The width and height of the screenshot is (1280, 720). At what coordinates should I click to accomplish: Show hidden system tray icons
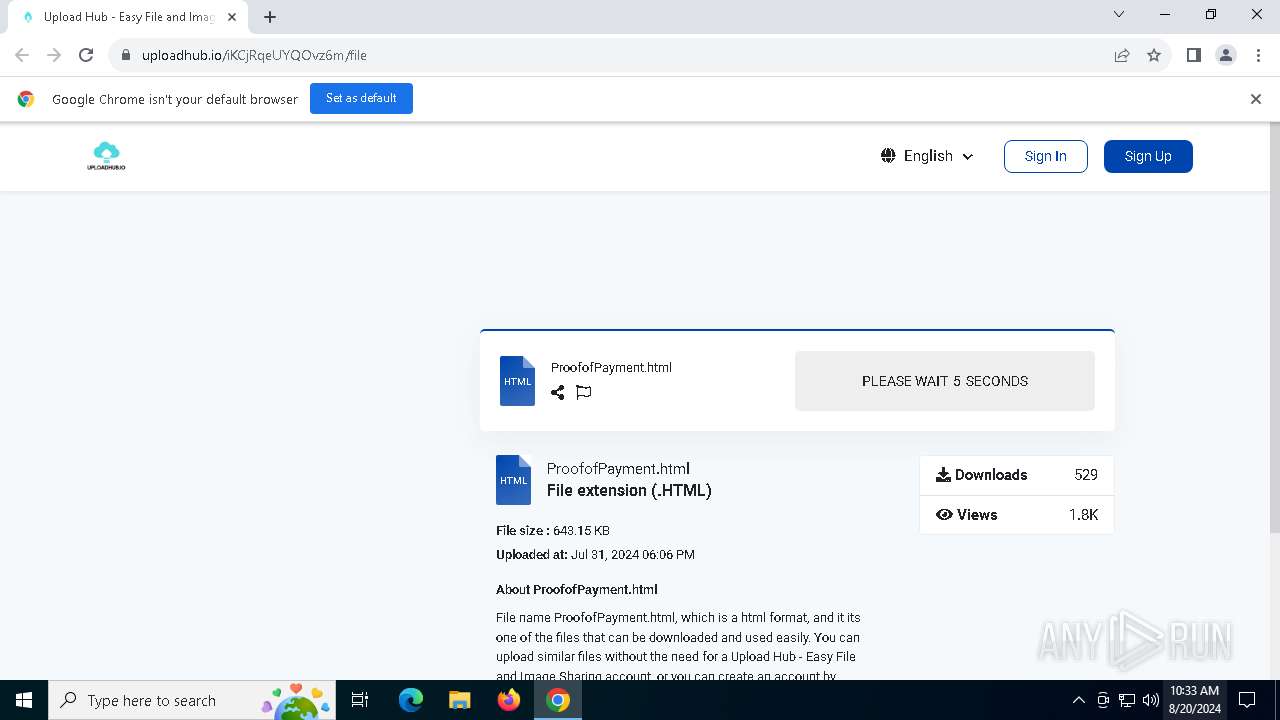pyautogui.click(x=1078, y=700)
